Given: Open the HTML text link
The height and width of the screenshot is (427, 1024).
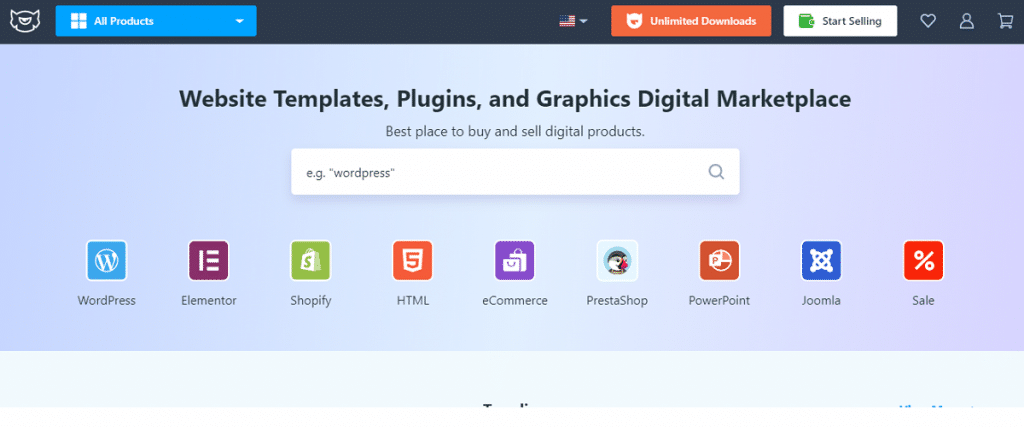Looking at the screenshot, I should [x=413, y=301].
